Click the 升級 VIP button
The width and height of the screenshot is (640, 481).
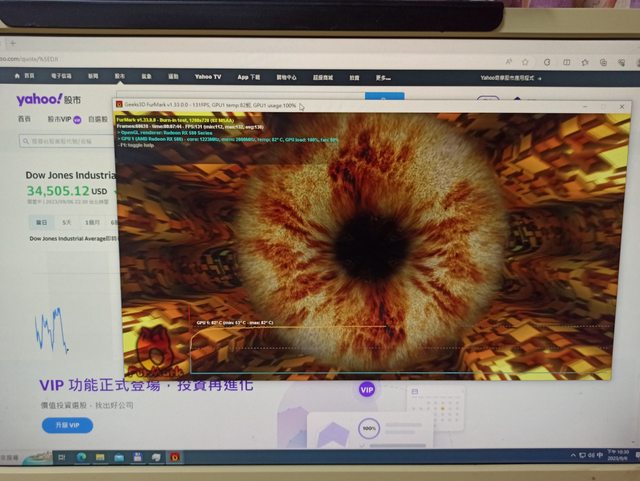68,425
